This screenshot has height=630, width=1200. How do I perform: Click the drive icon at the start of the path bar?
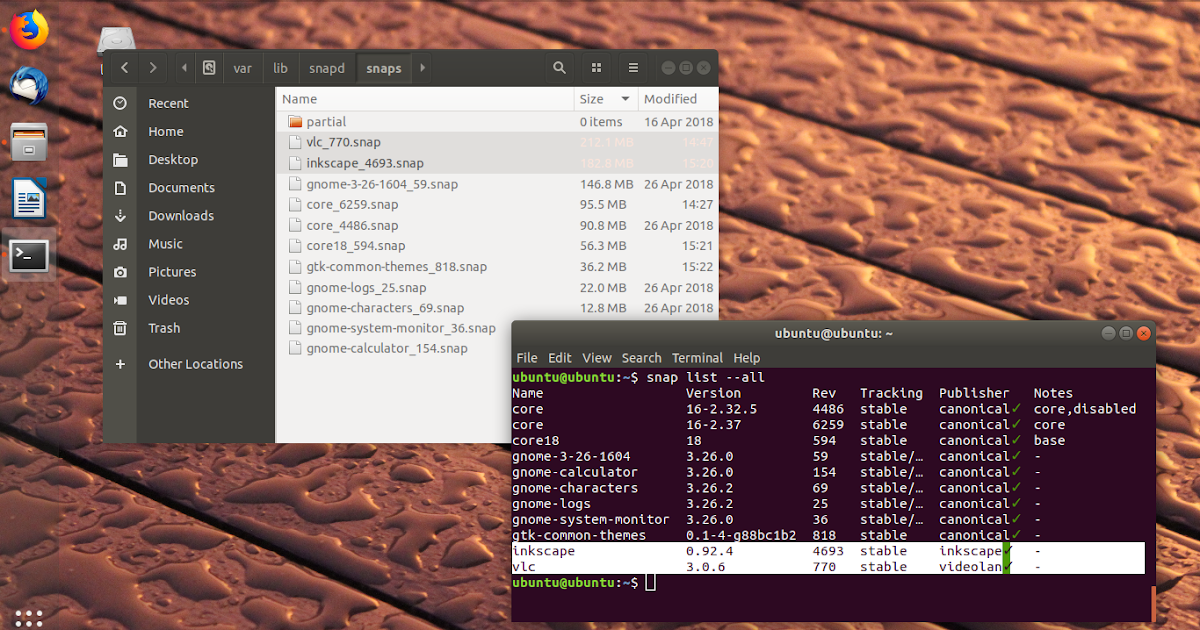208,67
